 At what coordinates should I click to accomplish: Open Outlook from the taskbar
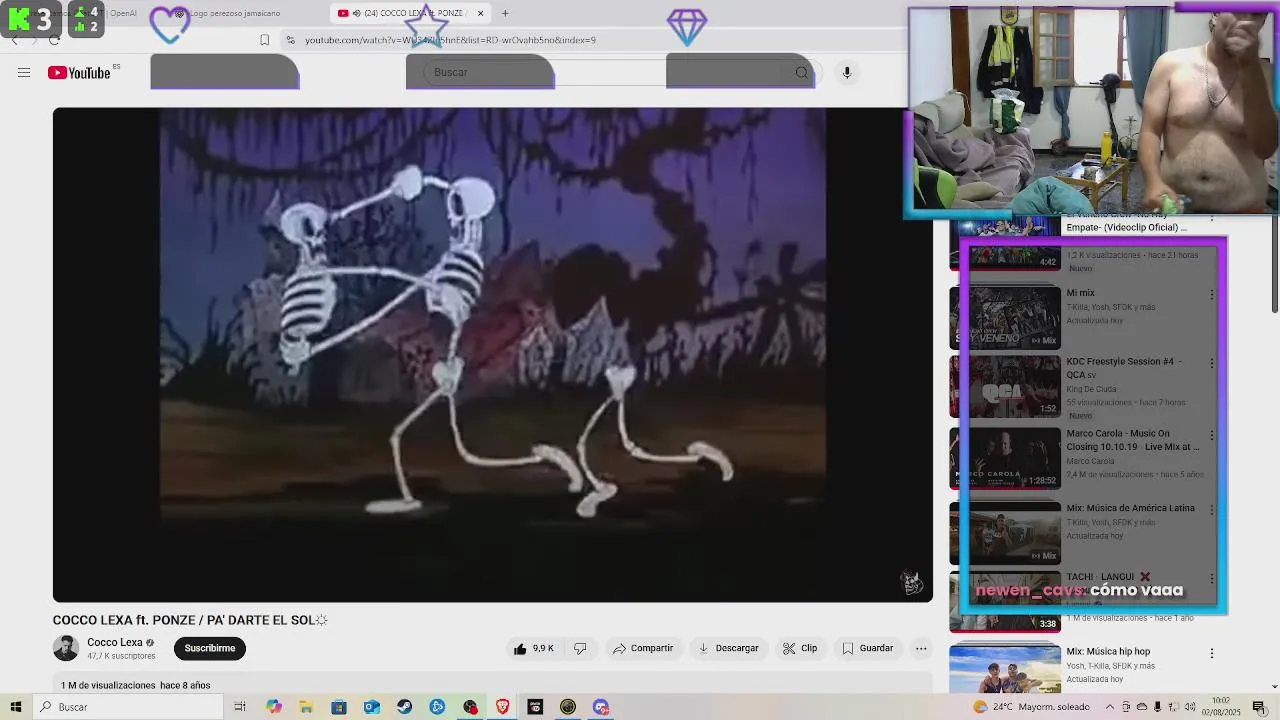point(372,707)
